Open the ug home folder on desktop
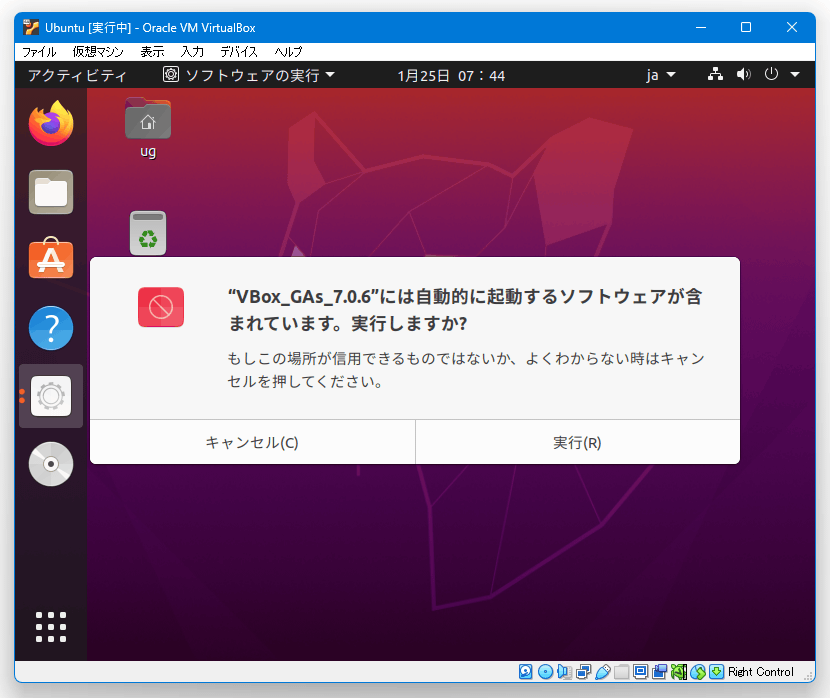Viewport: 830px width, 698px height. click(x=148, y=128)
